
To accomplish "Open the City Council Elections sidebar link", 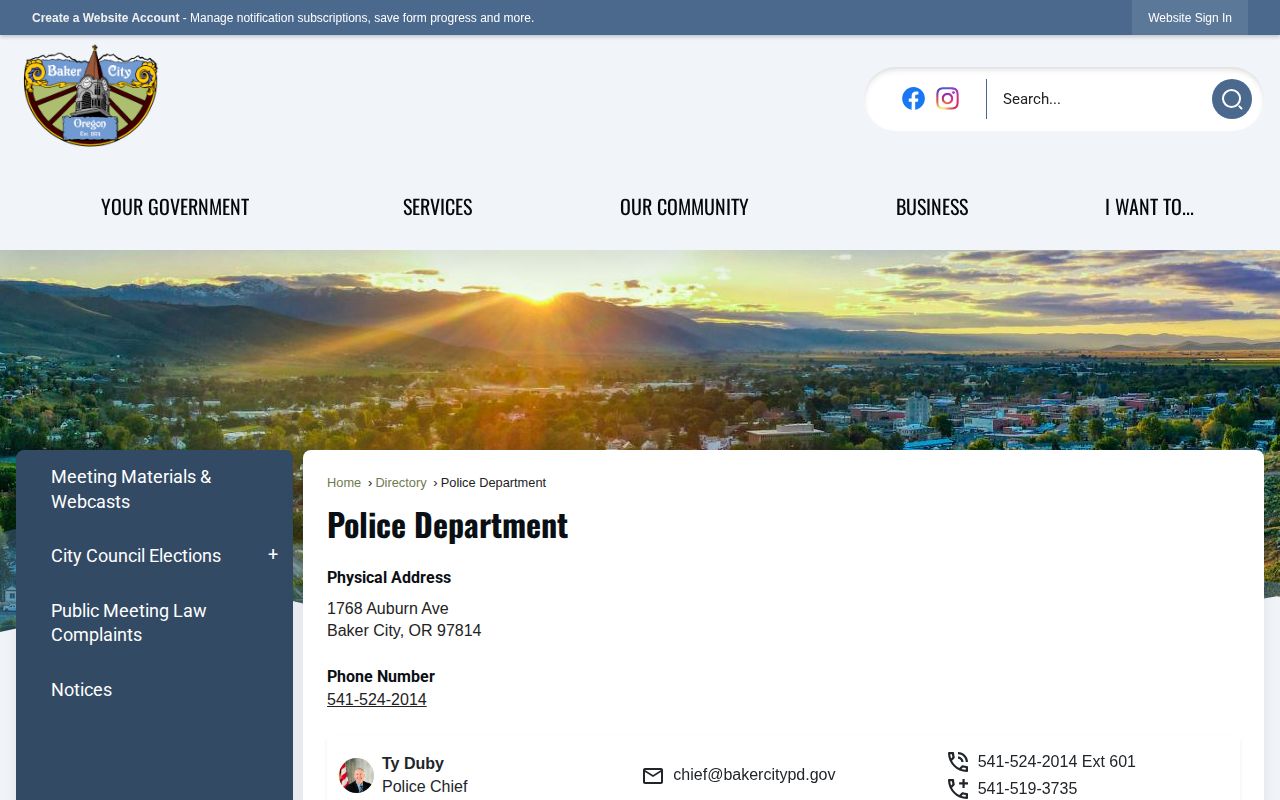I will (136, 556).
